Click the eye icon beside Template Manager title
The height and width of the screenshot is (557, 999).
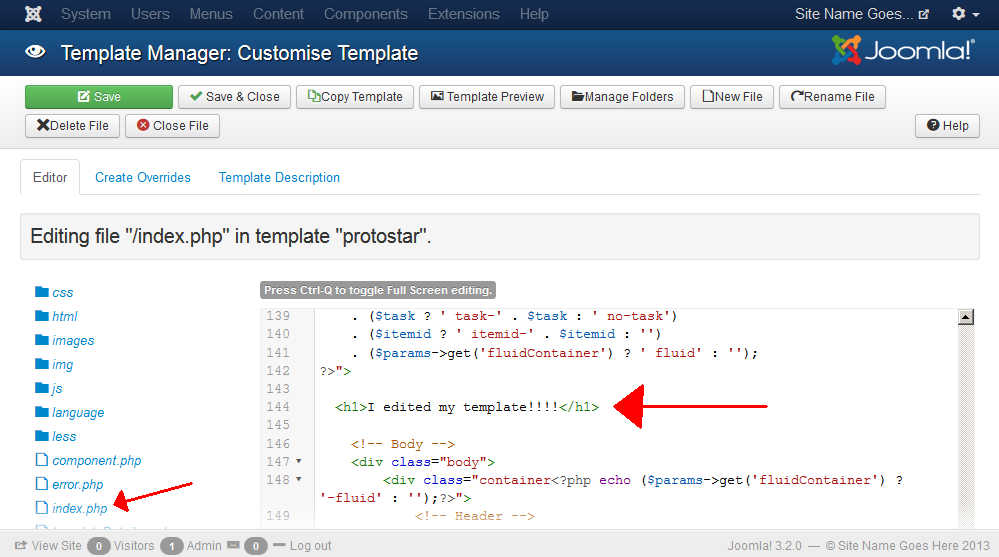point(36,52)
